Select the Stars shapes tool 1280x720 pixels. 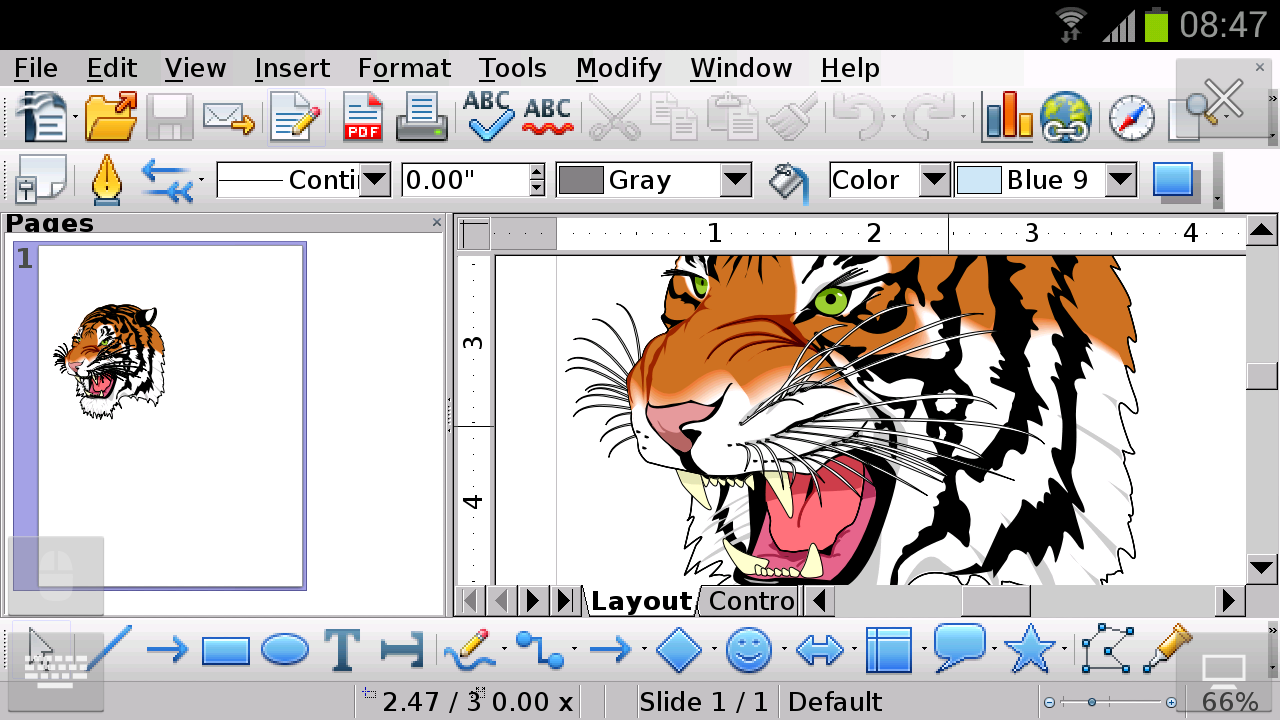coord(1029,649)
